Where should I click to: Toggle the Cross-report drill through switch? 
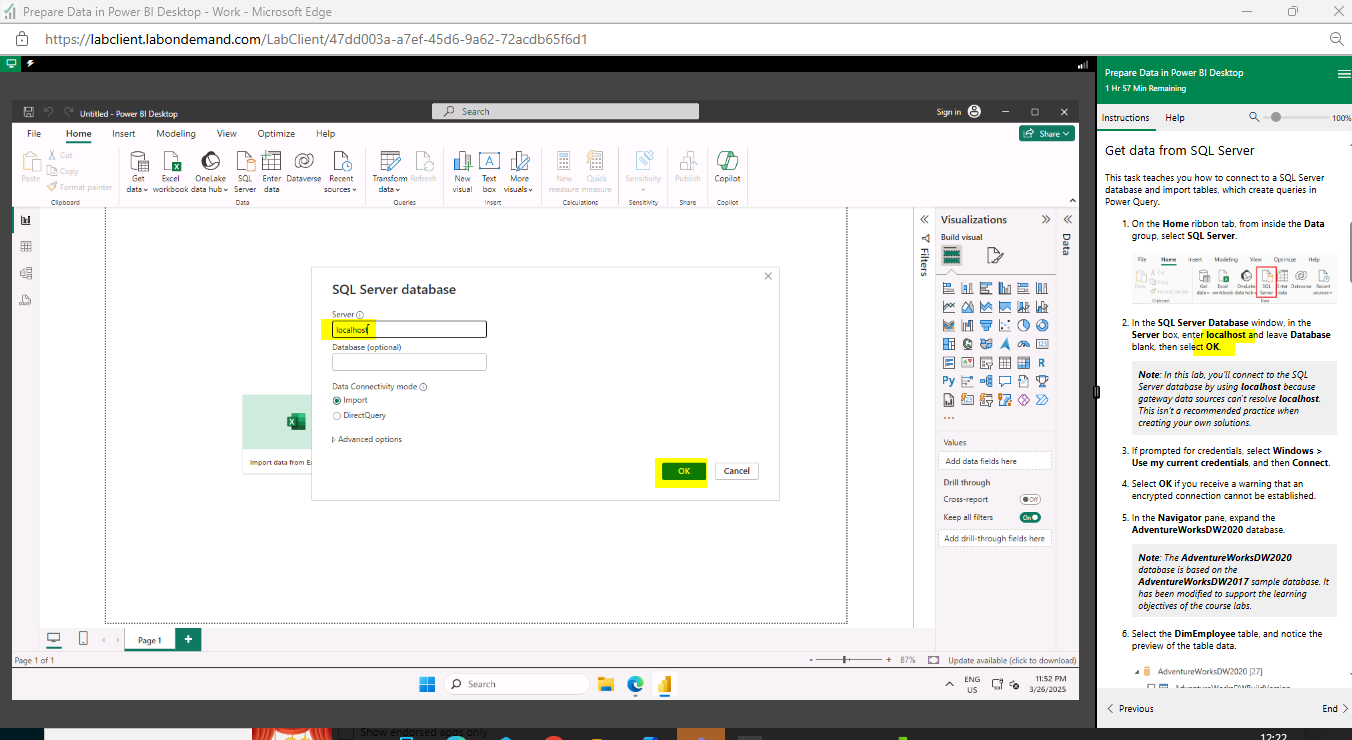[x=1030, y=499]
